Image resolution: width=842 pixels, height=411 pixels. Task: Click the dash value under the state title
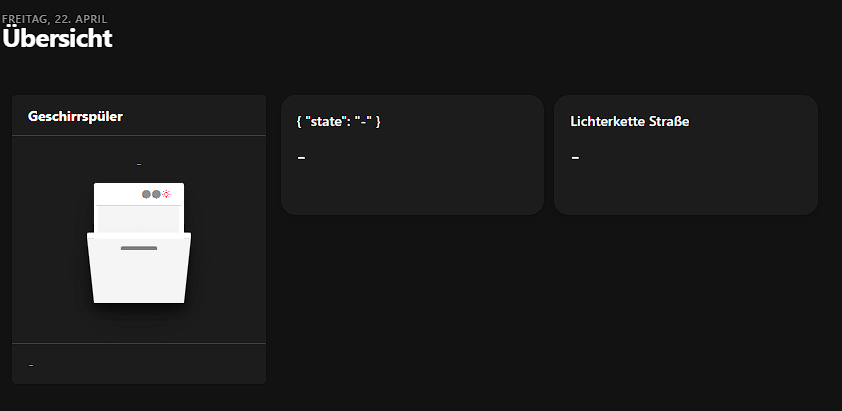301,157
